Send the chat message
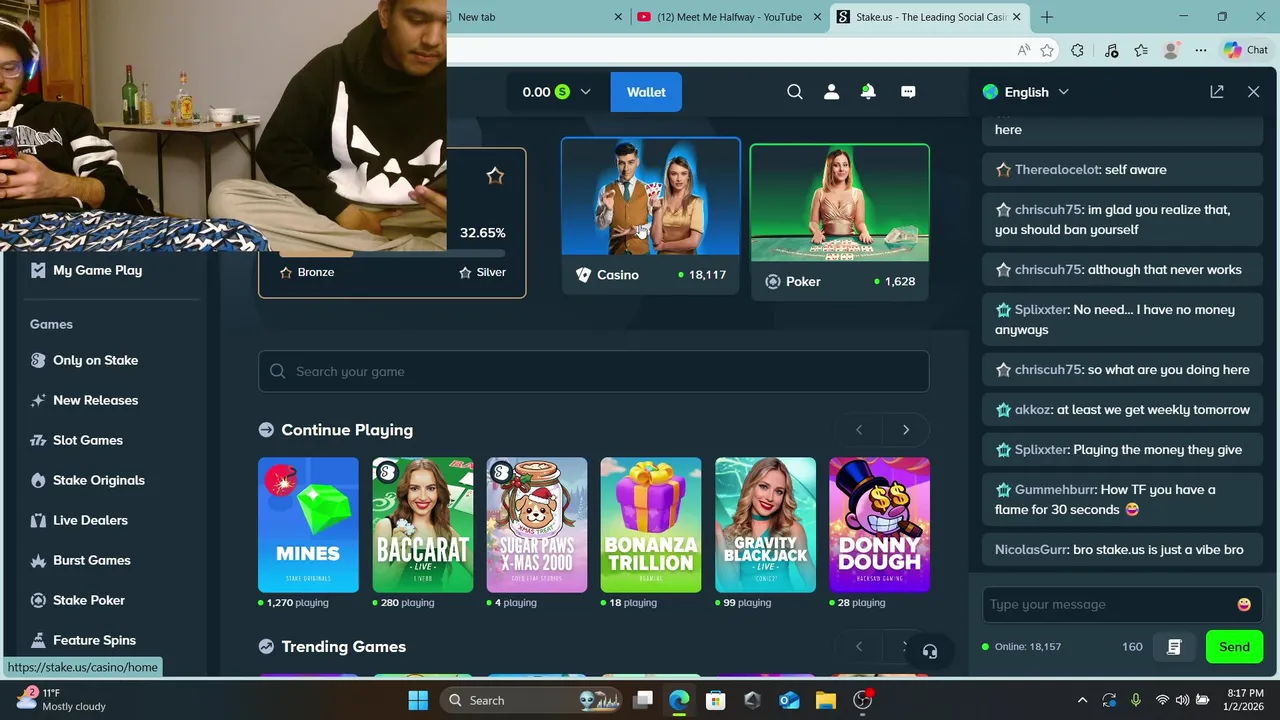Screen dimensions: 1280x720 1234,647
